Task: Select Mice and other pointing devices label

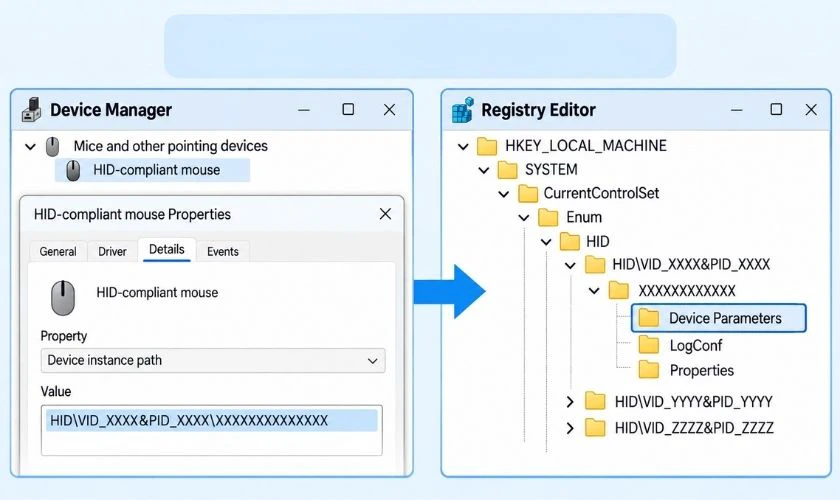Action: pos(170,146)
